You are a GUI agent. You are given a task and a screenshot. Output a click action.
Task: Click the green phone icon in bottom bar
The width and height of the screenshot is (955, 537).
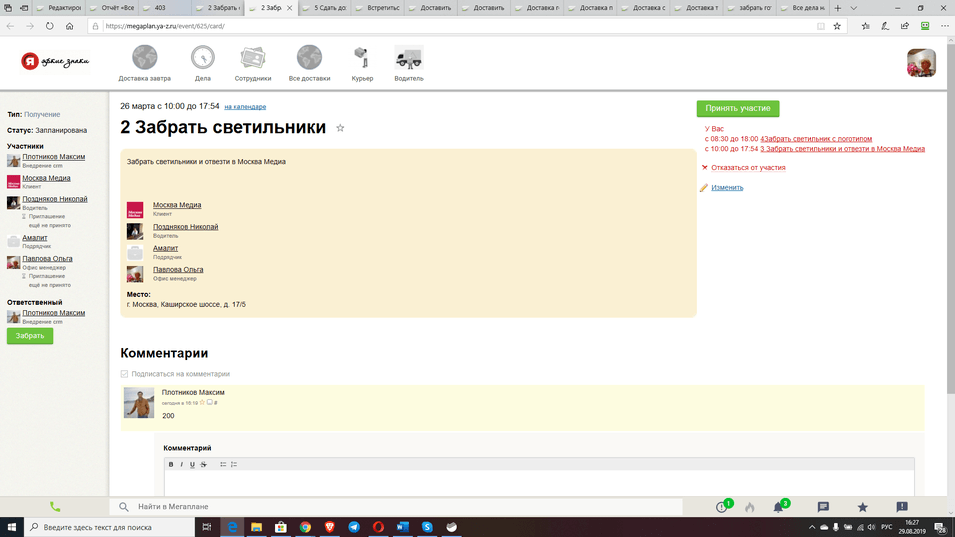pyautogui.click(x=55, y=507)
